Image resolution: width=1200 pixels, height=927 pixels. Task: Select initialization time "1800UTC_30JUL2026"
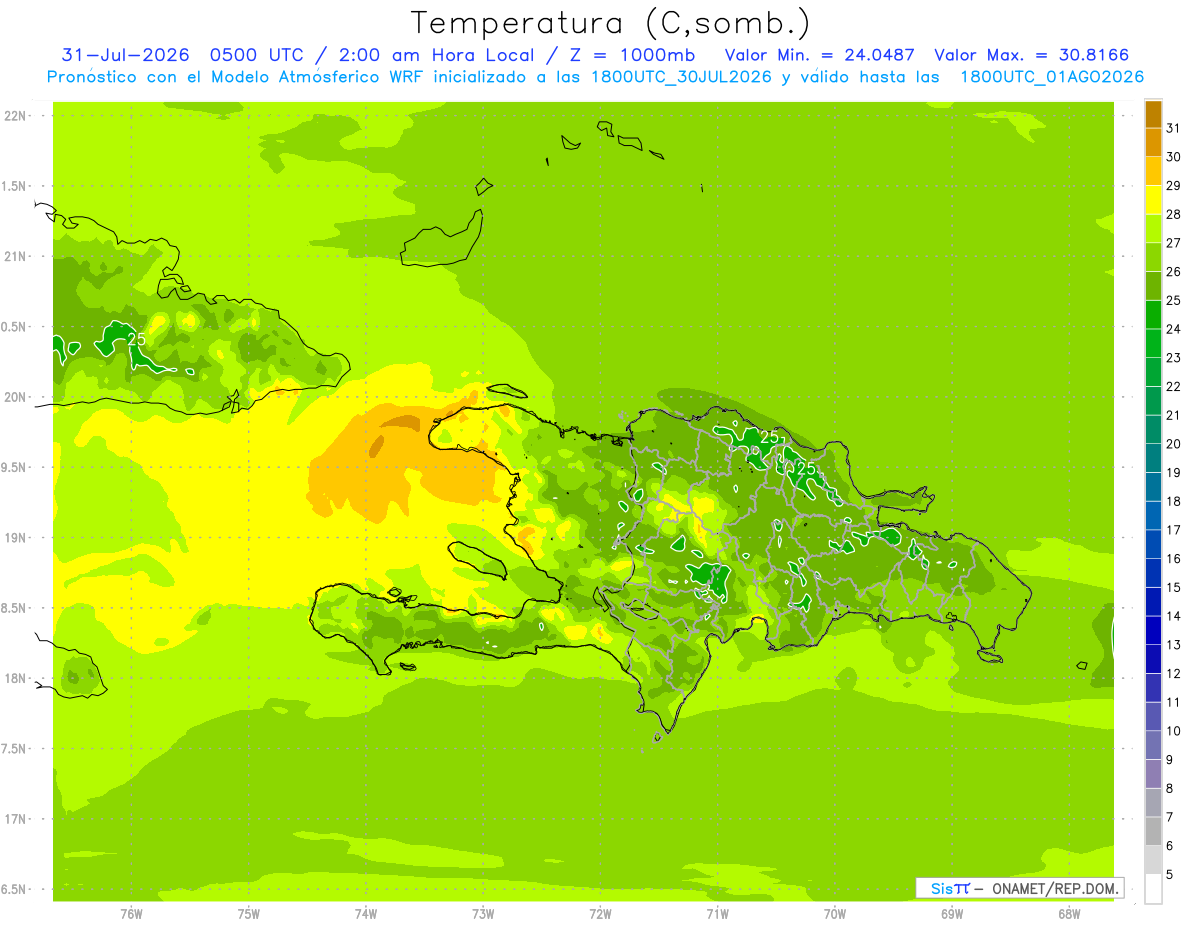click(x=681, y=77)
